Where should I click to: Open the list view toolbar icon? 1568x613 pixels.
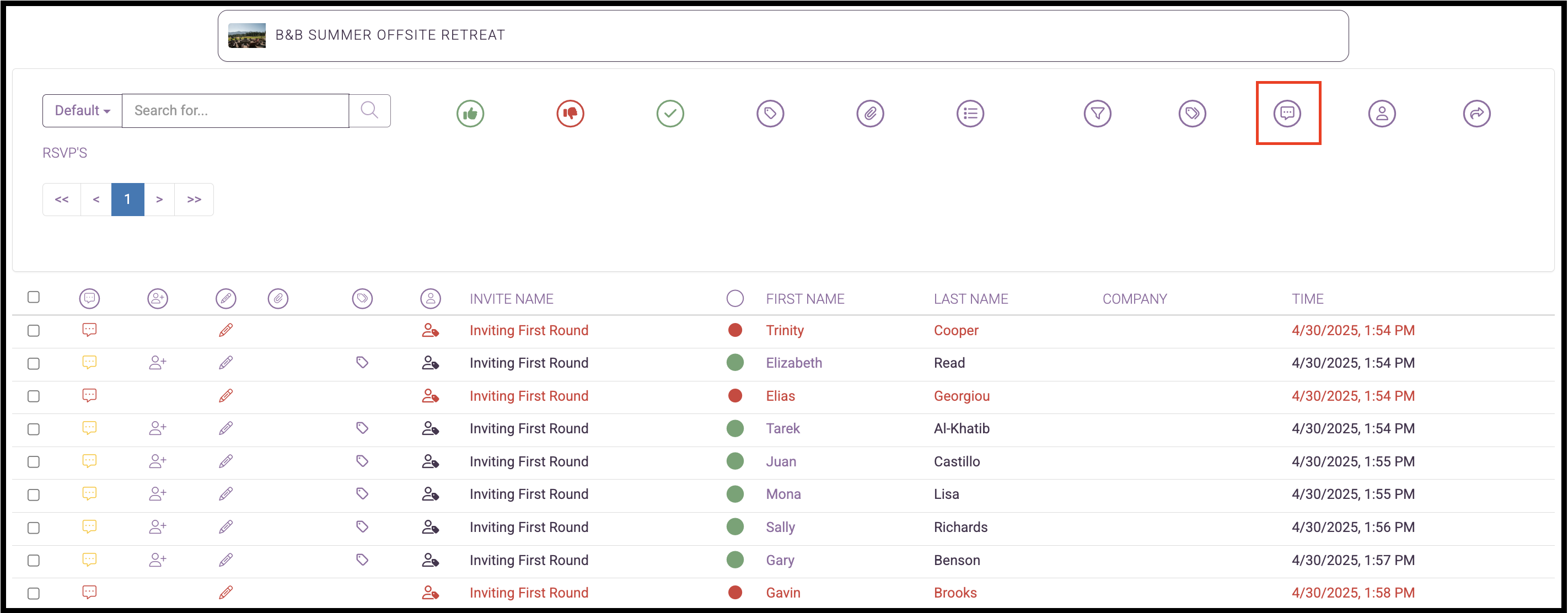tap(970, 113)
